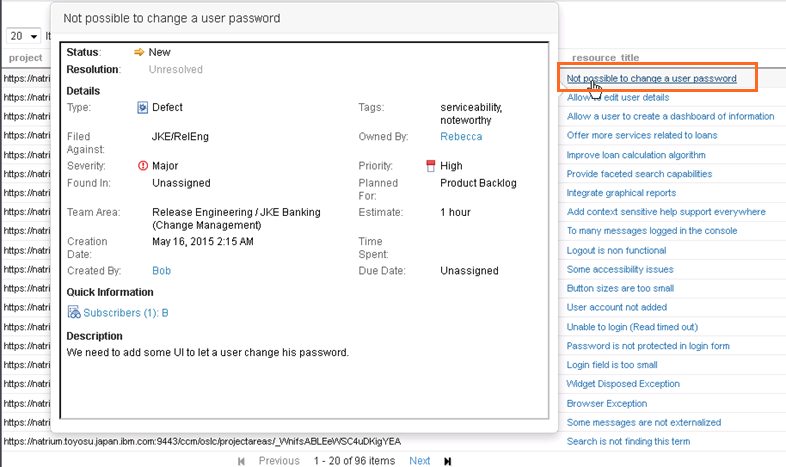
Task: Open 'Widget Disposed Exception' link
Action: point(623,384)
